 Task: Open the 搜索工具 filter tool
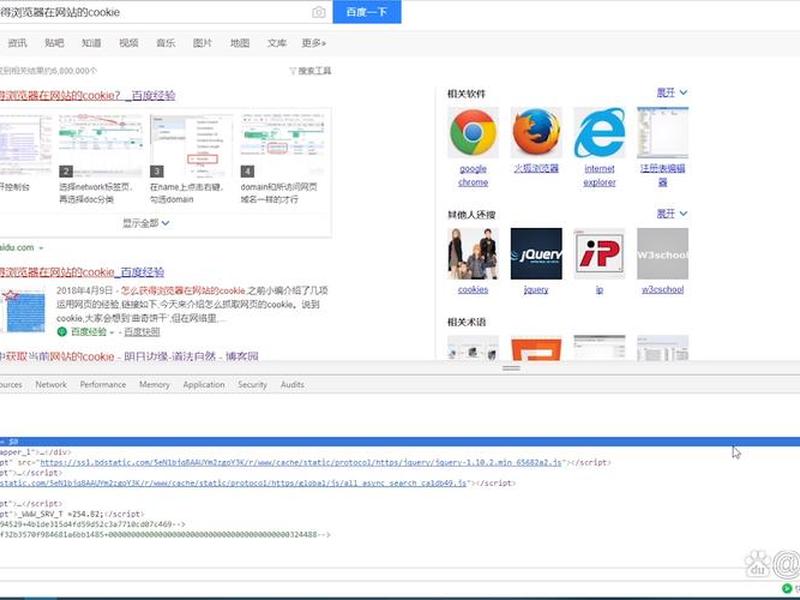[310, 71]
